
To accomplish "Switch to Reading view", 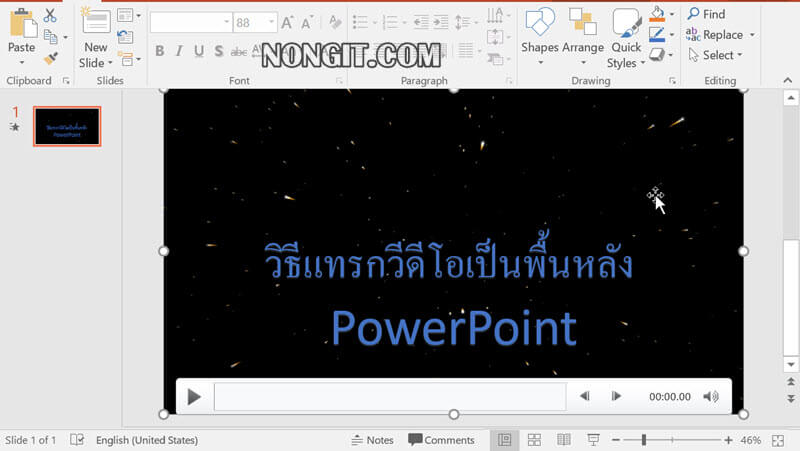I will (x=564, y=440).
